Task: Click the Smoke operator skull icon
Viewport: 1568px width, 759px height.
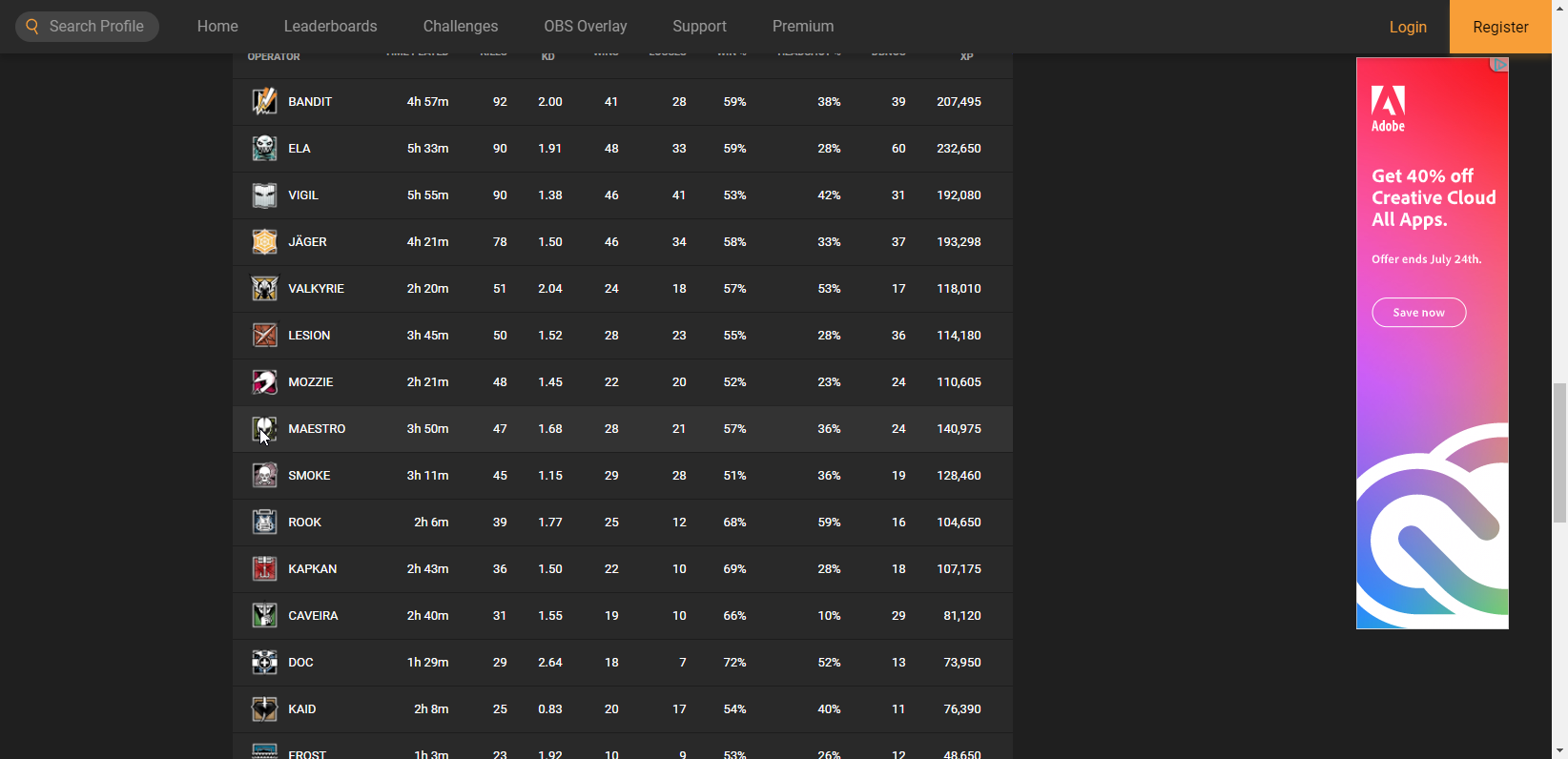Action: [264, 475]
